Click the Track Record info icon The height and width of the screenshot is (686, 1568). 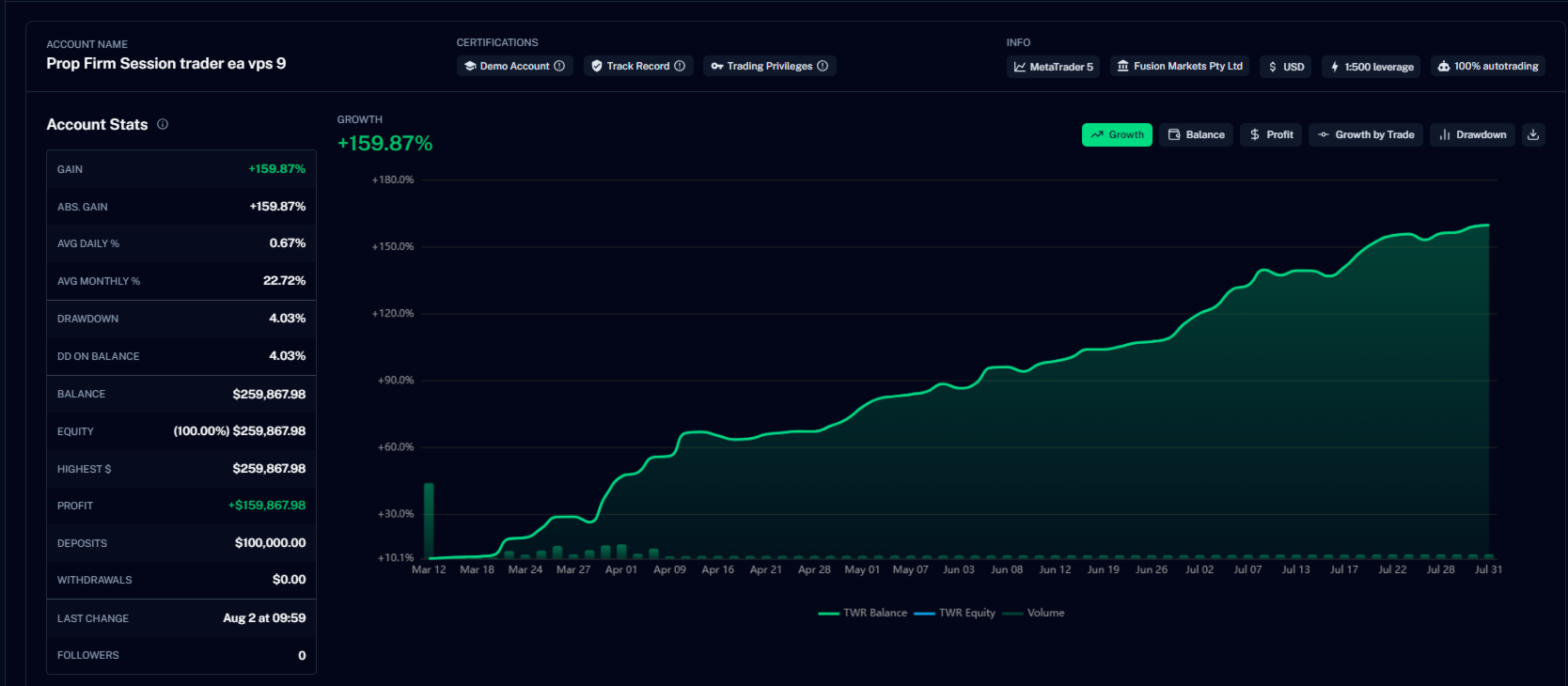pyautogui.click(x=680, y=66)
